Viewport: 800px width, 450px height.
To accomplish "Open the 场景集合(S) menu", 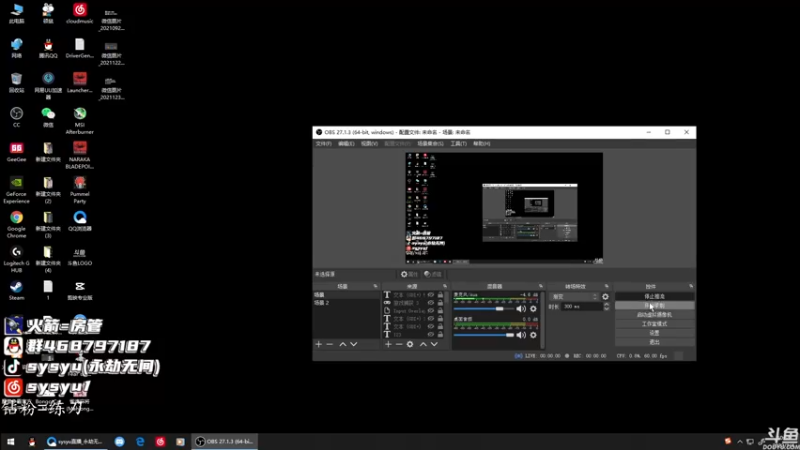I will coord(431,144).
